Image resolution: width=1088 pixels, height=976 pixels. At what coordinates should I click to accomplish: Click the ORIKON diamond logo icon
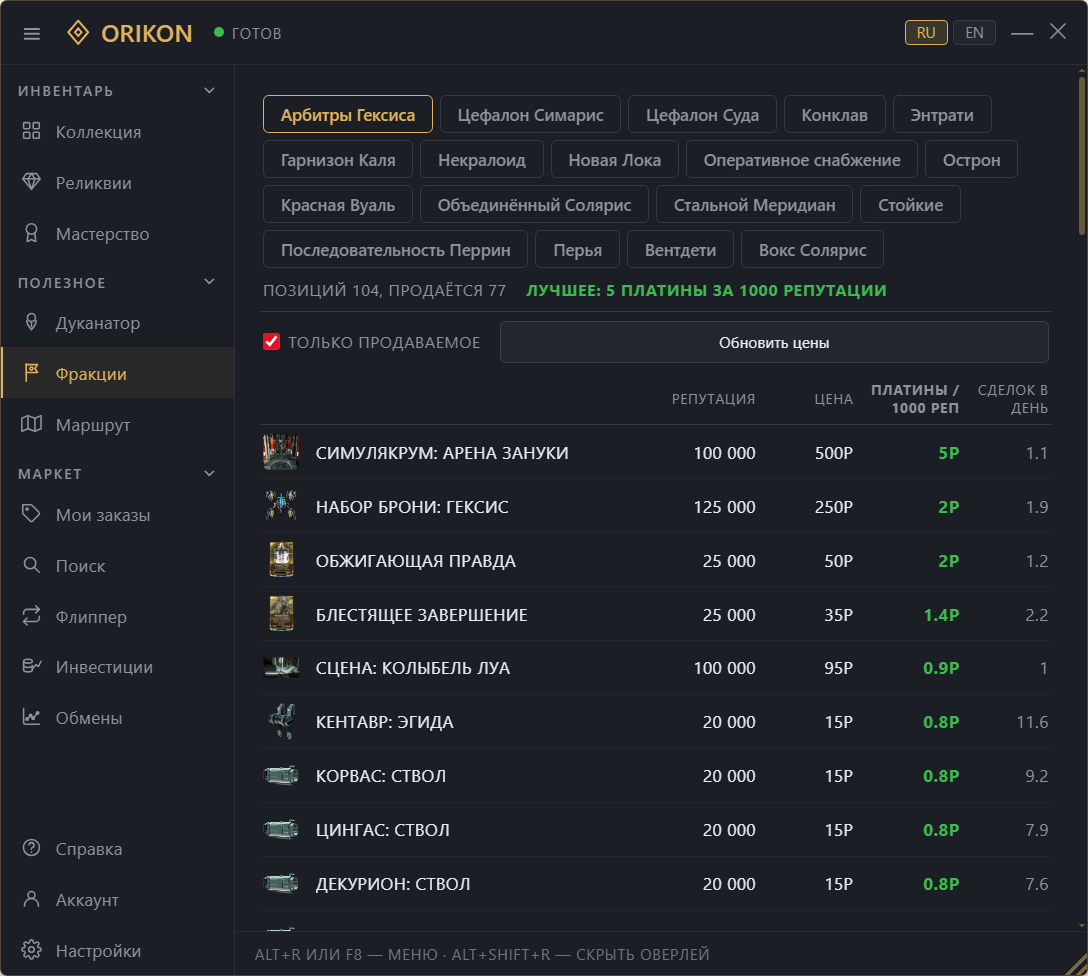tap(78, 33)
